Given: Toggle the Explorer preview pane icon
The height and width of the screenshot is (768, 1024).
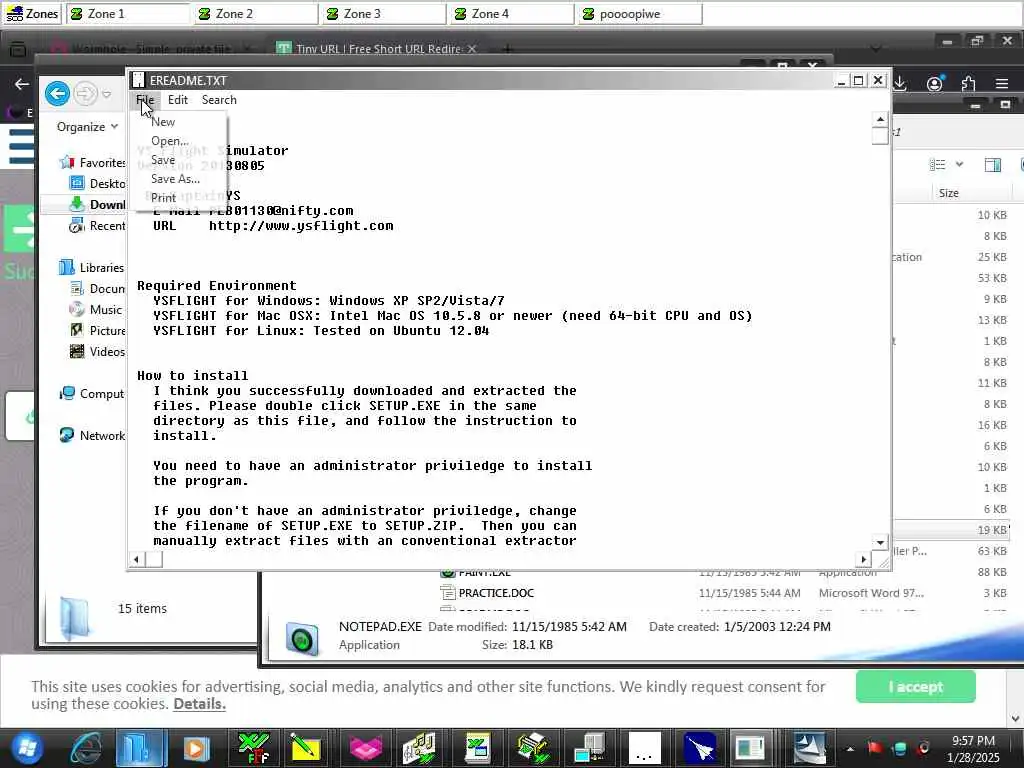Looking at the screenshot, I should pyautogui.click(x=993, y=165).
